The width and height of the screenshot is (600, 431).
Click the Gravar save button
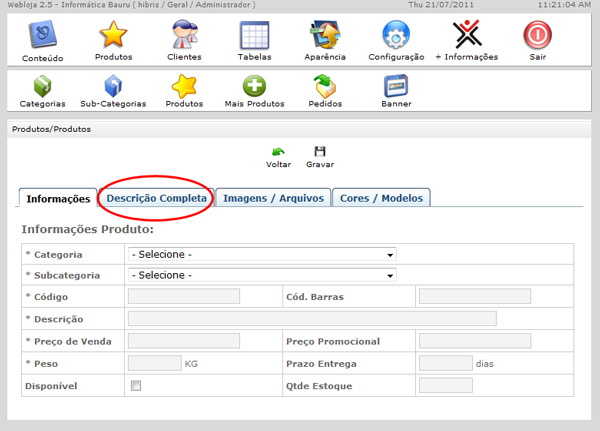coord(320,156)
